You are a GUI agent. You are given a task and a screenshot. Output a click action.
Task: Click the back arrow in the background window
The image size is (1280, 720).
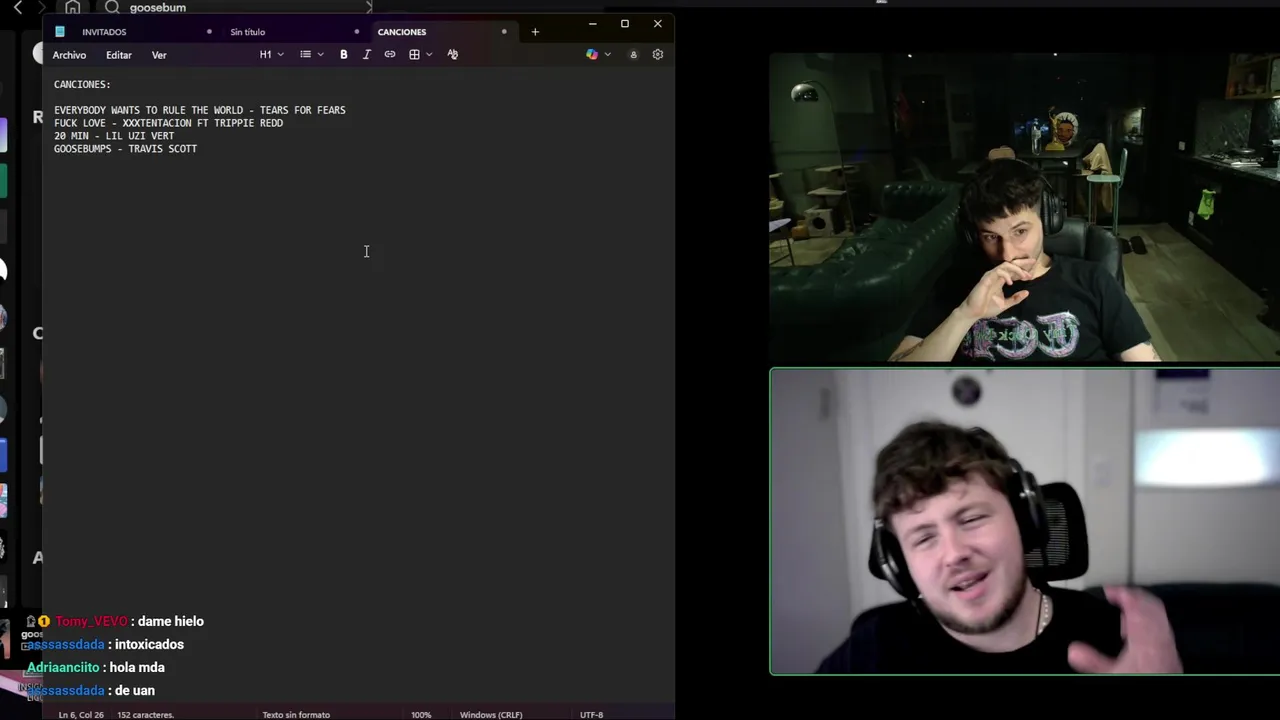pos(18,7)
